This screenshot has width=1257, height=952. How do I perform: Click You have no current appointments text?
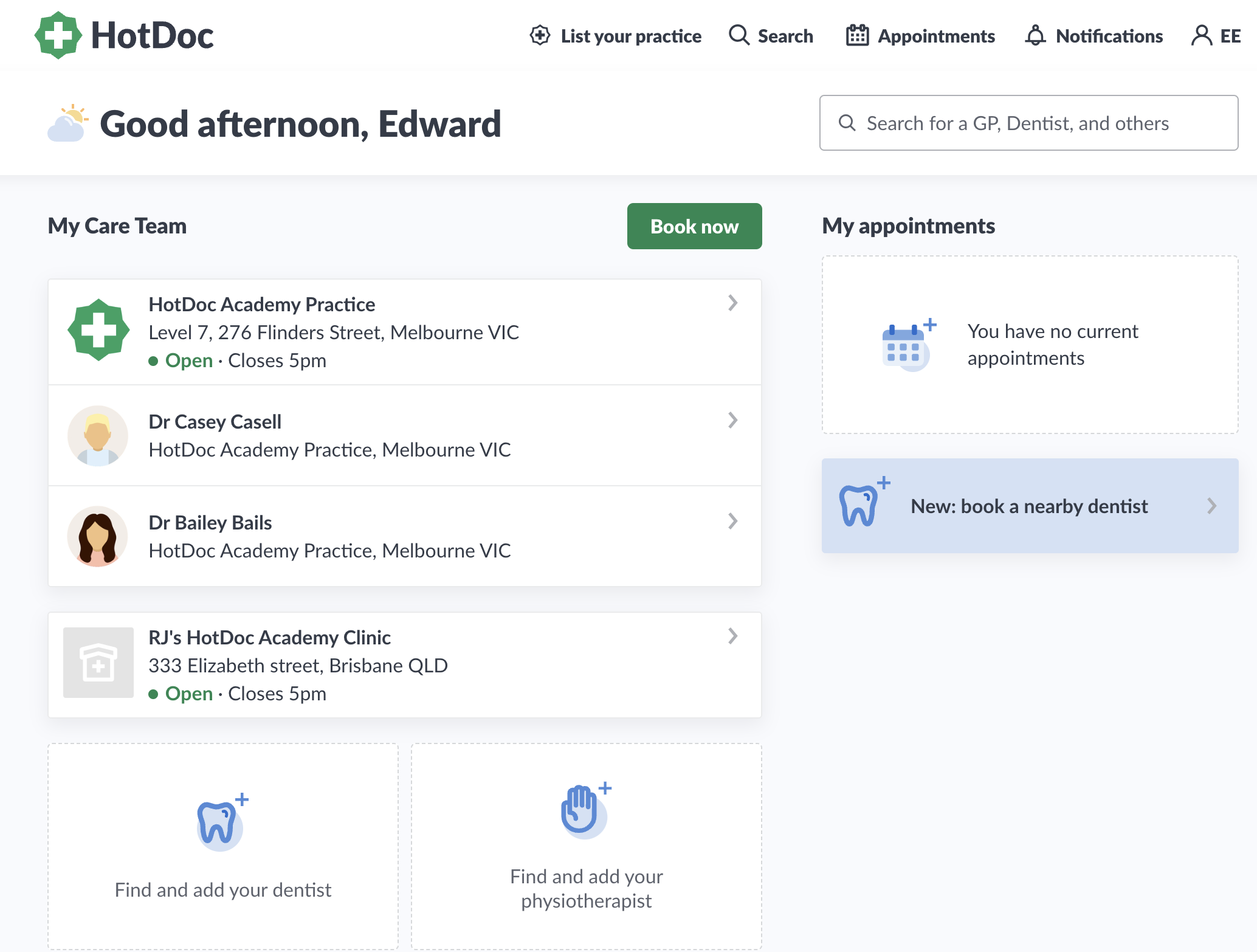pyautogui.click(x=1053, y=345)
